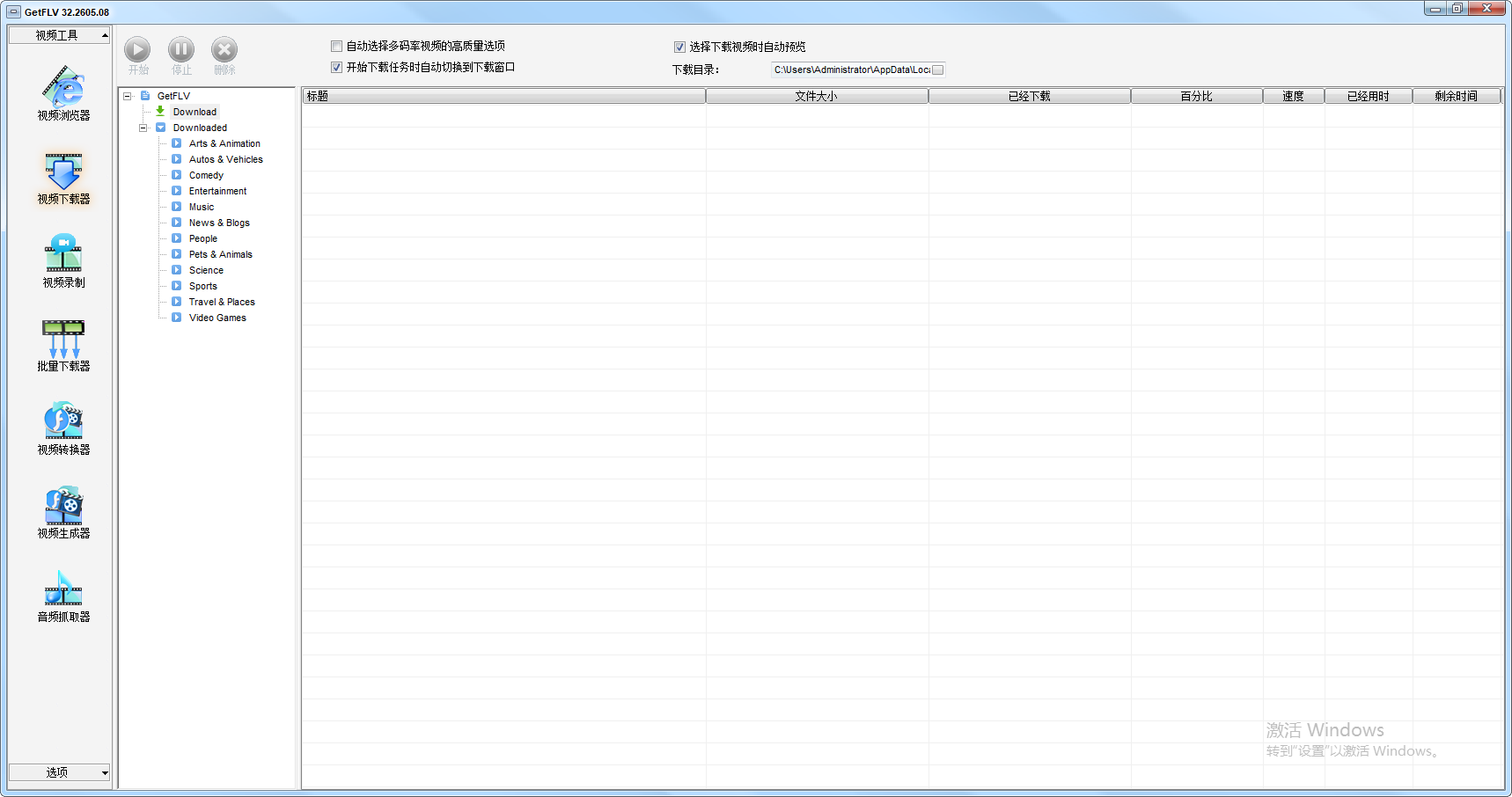1512x797 pixels.
Task: Click the 停止 pause button
Action: pyautogui.click(x=181, y=55)
